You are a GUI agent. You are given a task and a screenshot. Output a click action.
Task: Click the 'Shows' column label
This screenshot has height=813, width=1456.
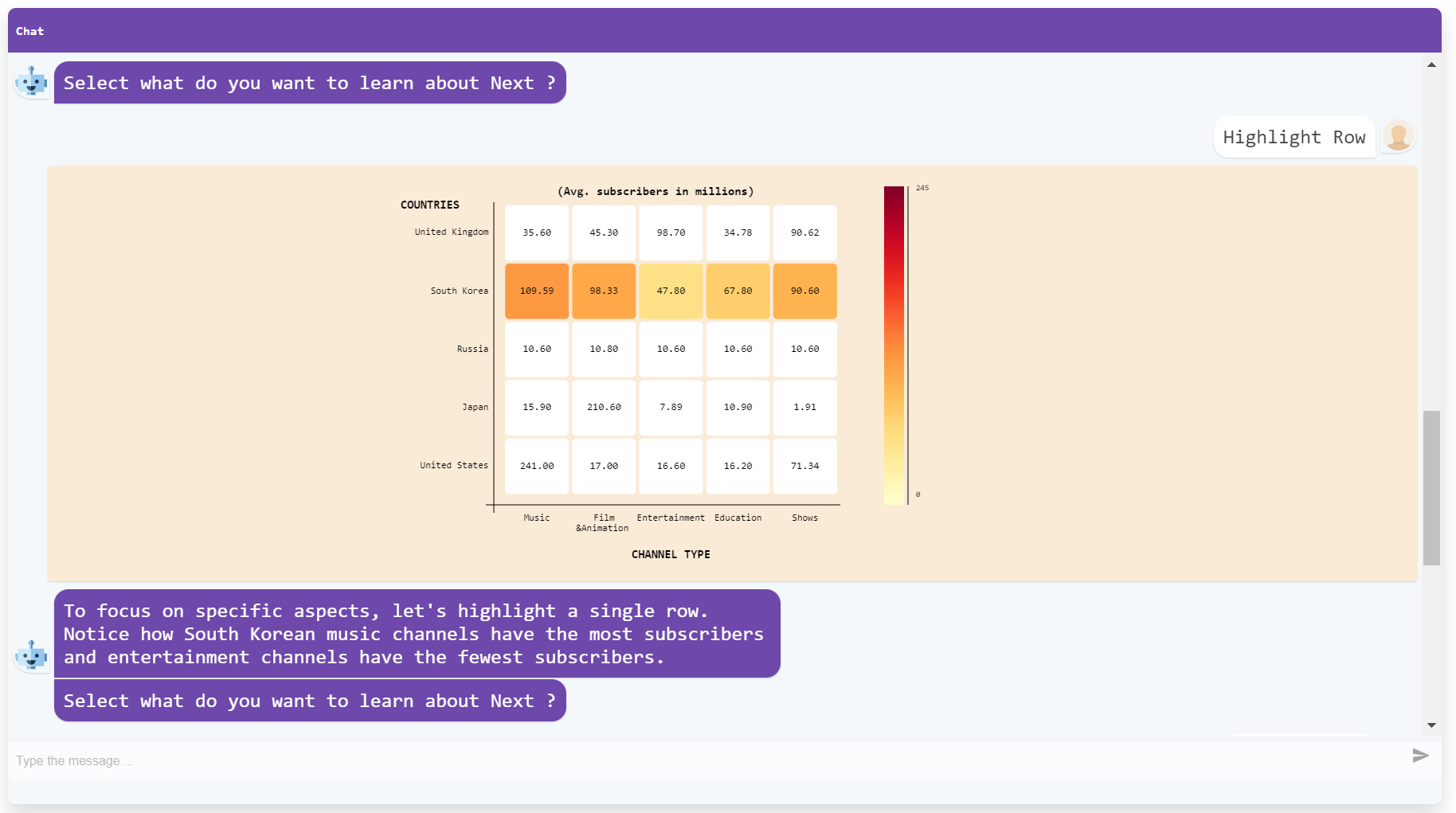[x=804, y=518]
